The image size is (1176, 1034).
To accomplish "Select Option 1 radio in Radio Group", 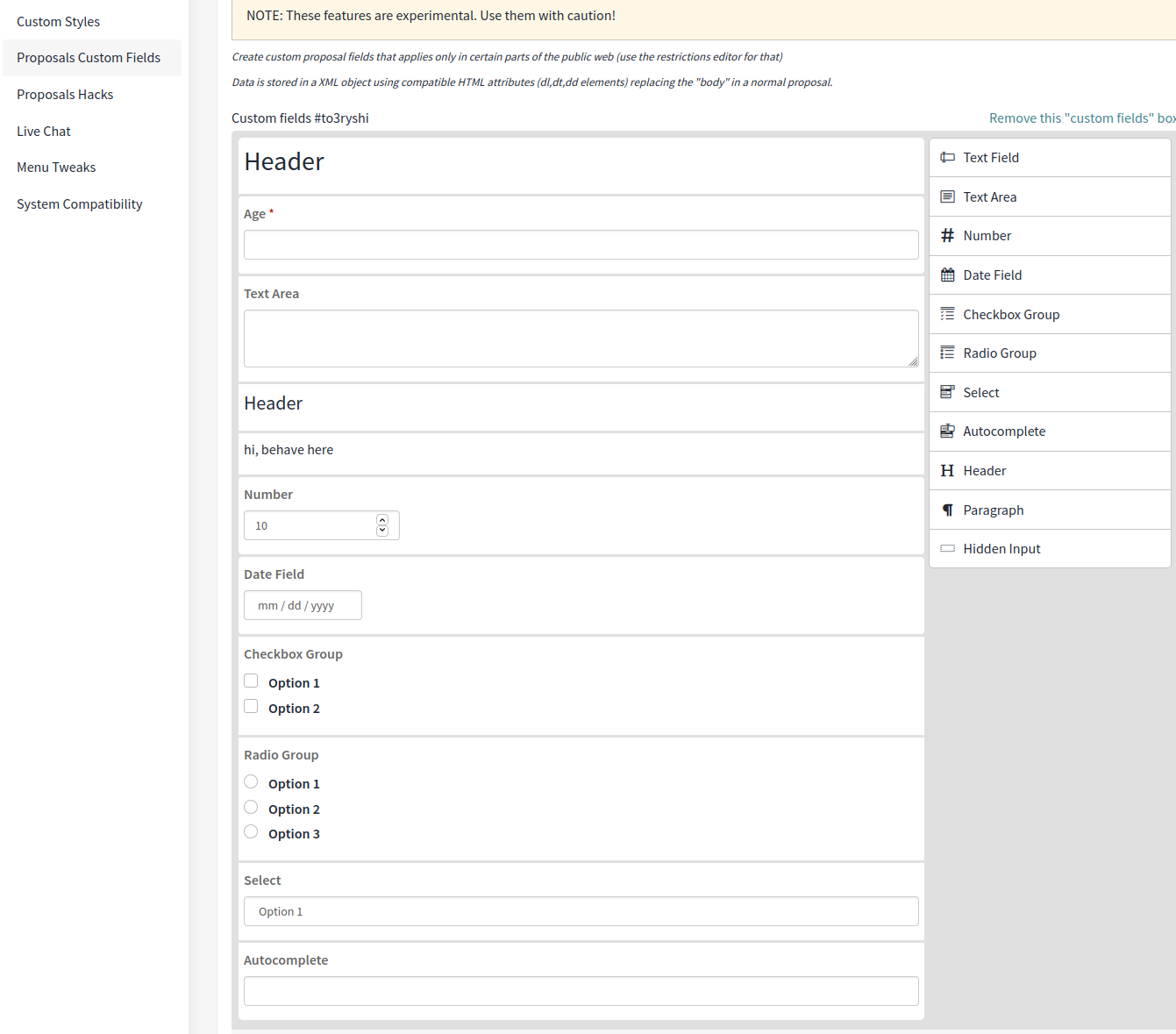I will click(x=251, y=781).
